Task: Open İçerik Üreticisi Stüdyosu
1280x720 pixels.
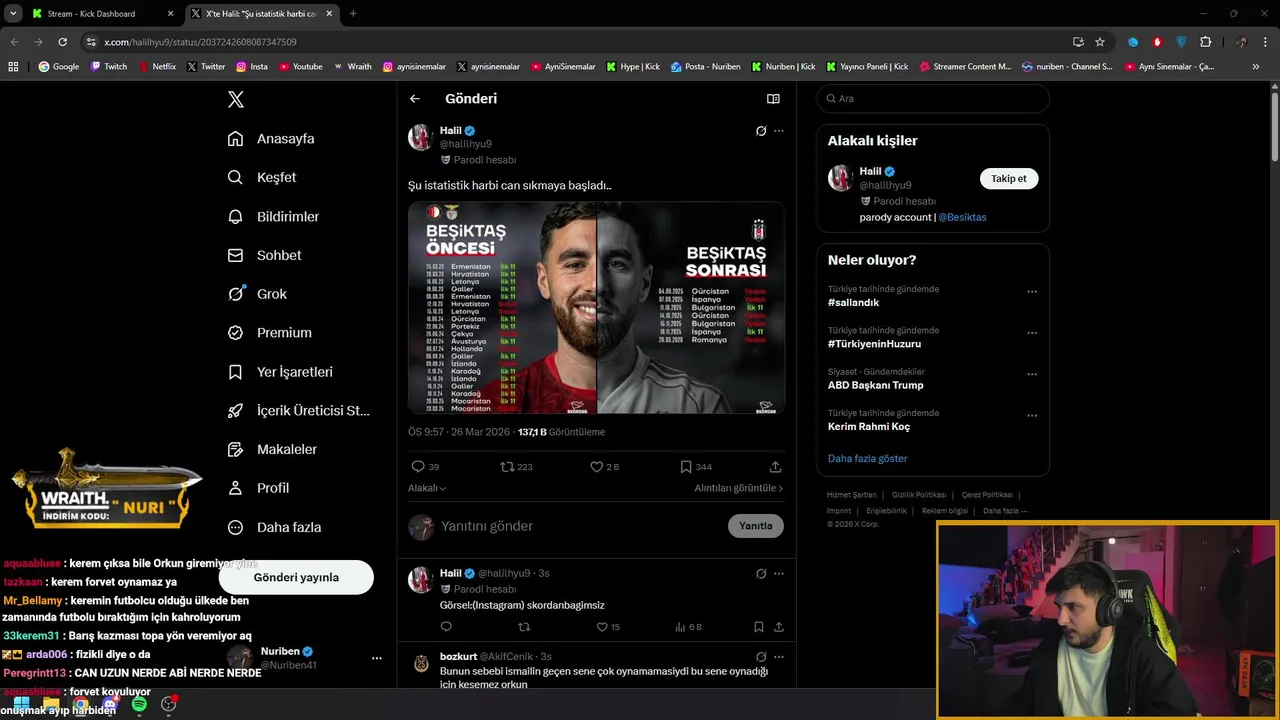Action: [298, 411]
